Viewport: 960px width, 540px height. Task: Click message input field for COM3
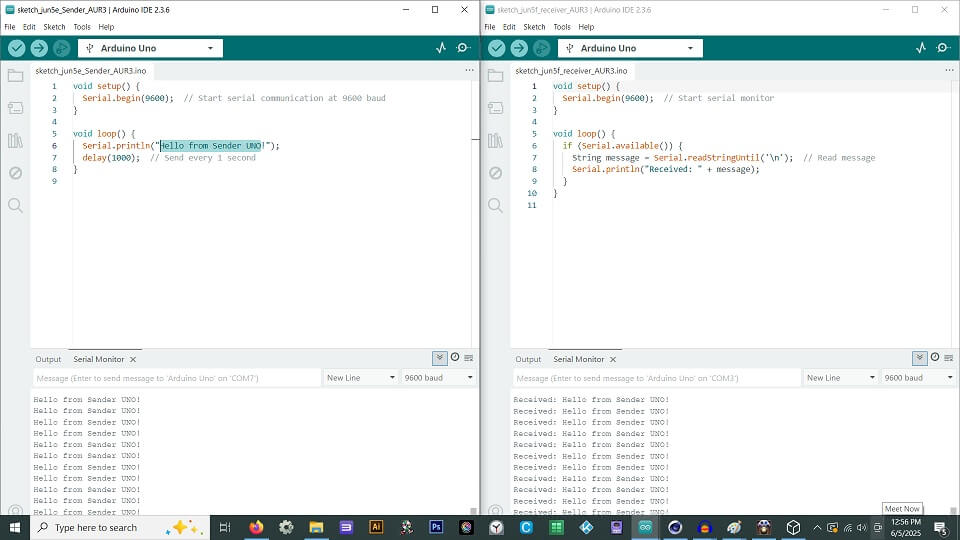657,378
